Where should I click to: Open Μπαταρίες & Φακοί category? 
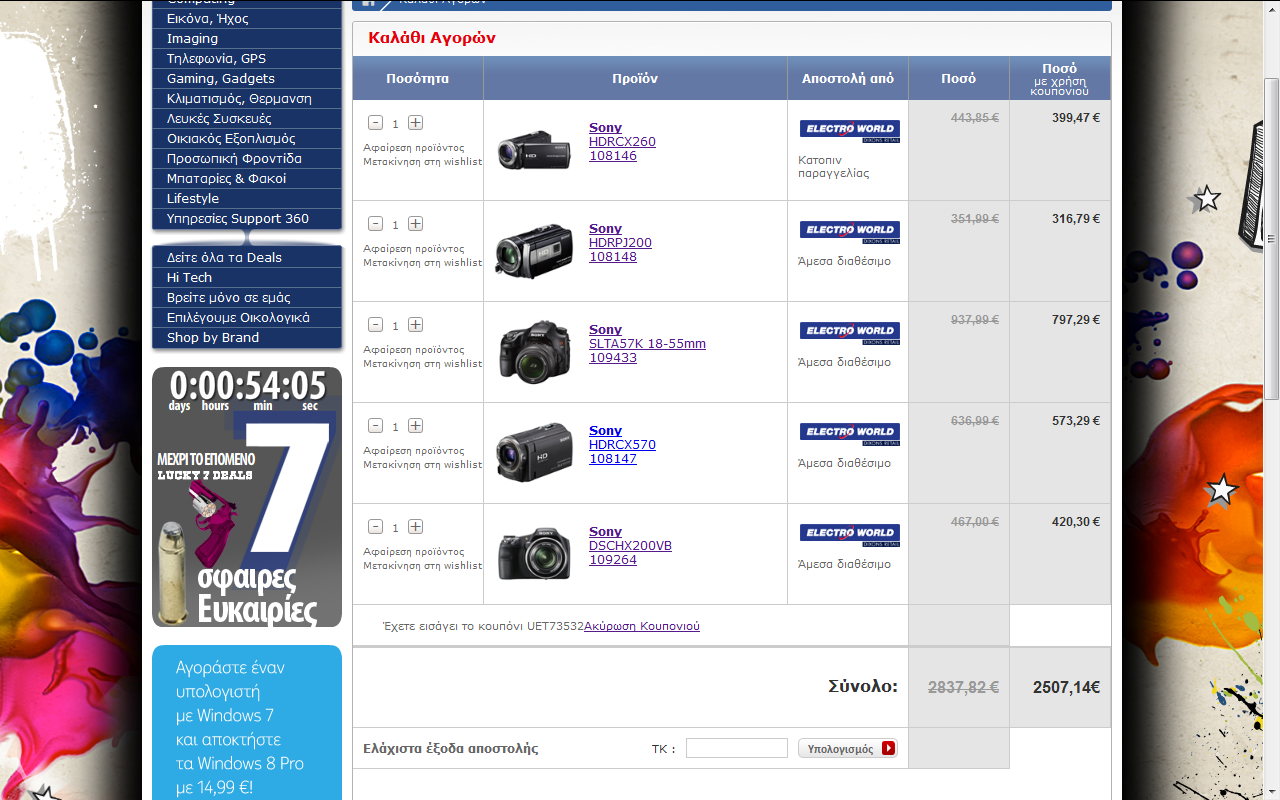[247, 178]
